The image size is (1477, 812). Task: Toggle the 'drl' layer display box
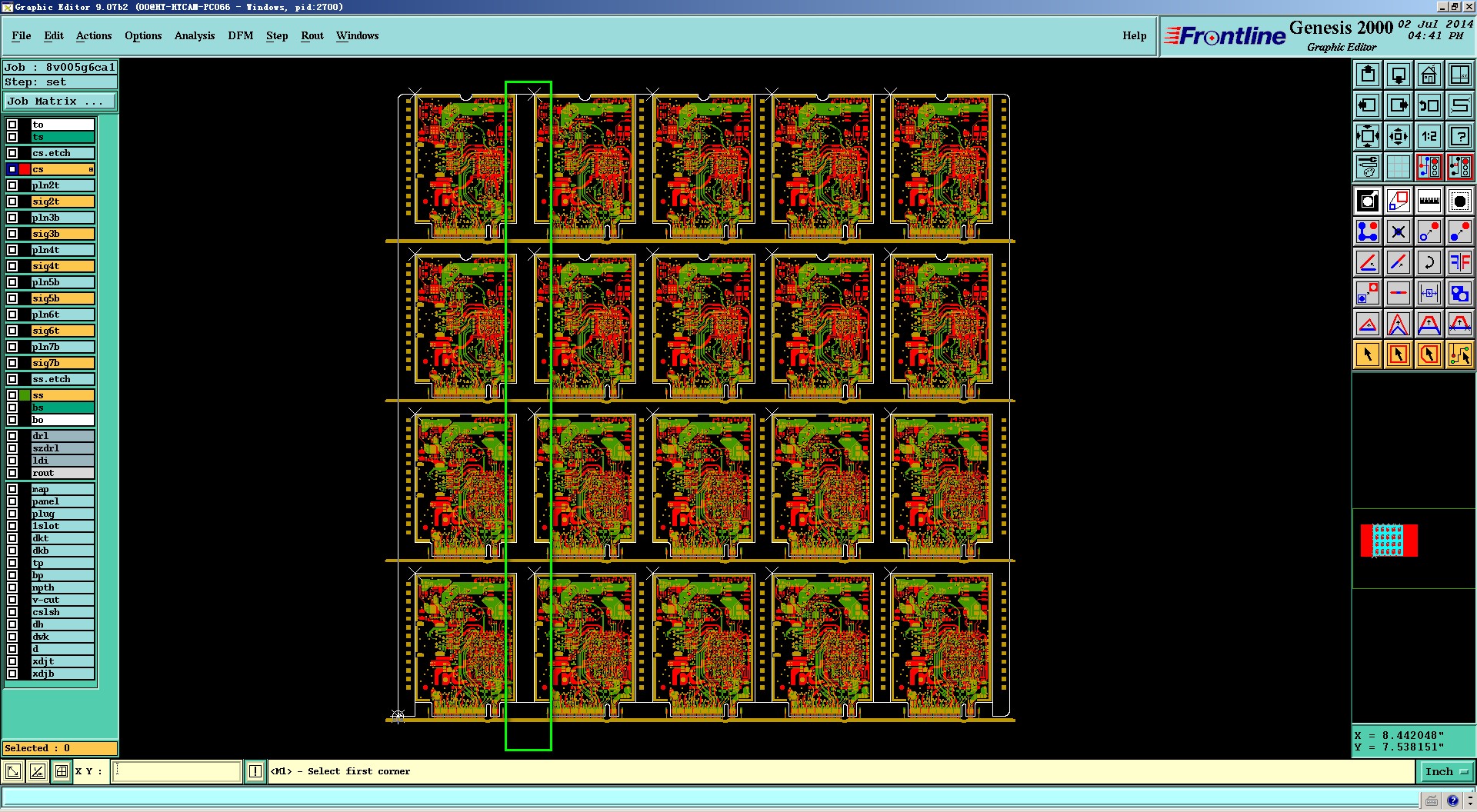click(12, 436)
